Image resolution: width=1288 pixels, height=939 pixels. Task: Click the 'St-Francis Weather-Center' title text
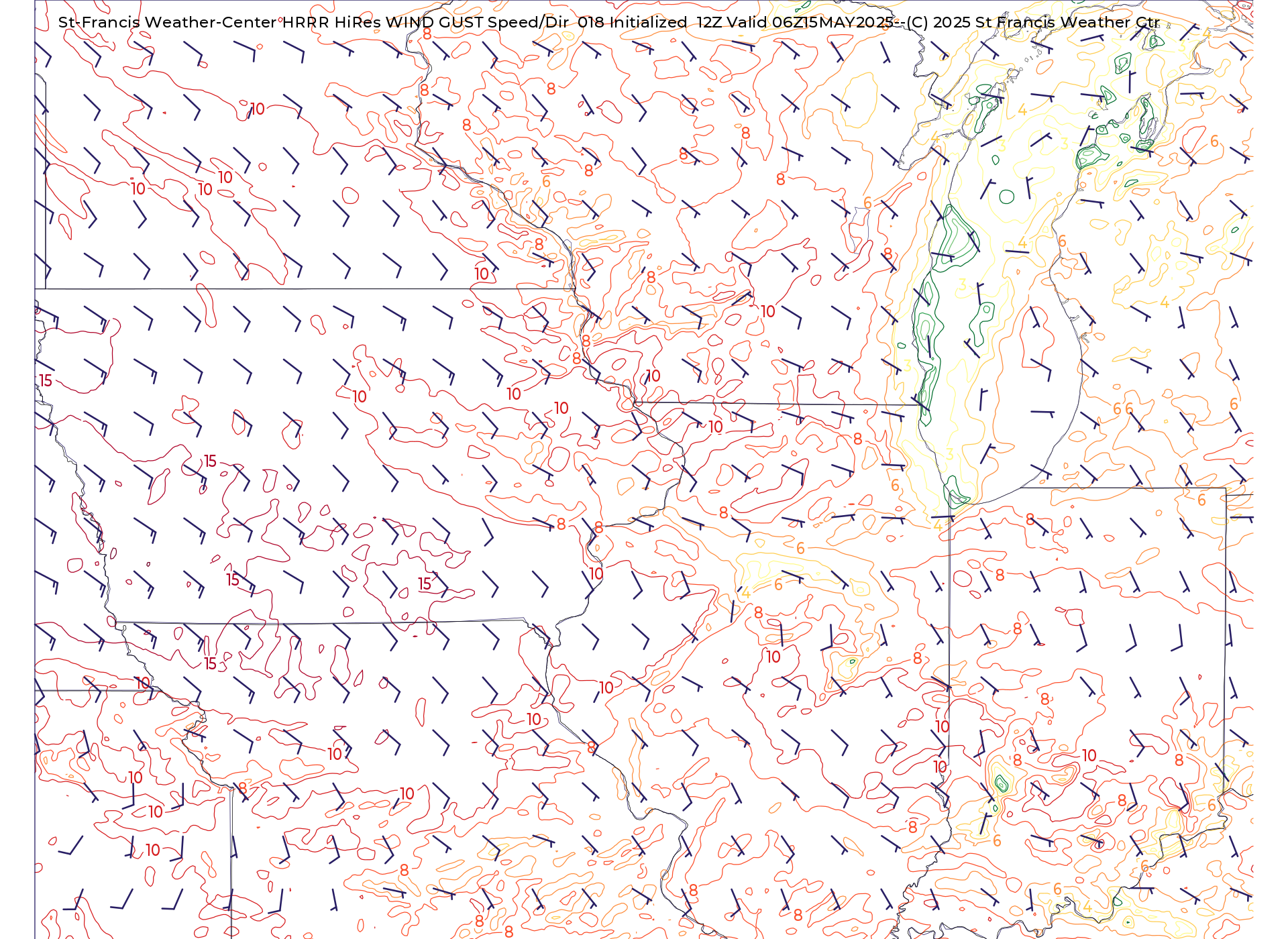pos(168,22)
